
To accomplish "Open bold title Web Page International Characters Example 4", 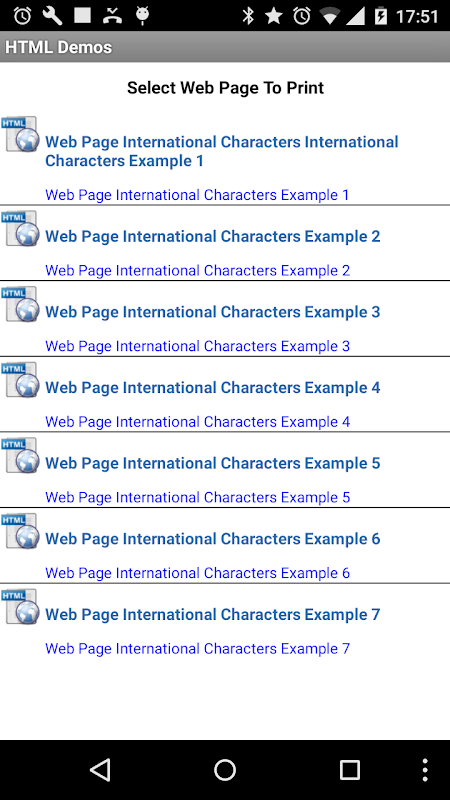I will coord(213,388).
